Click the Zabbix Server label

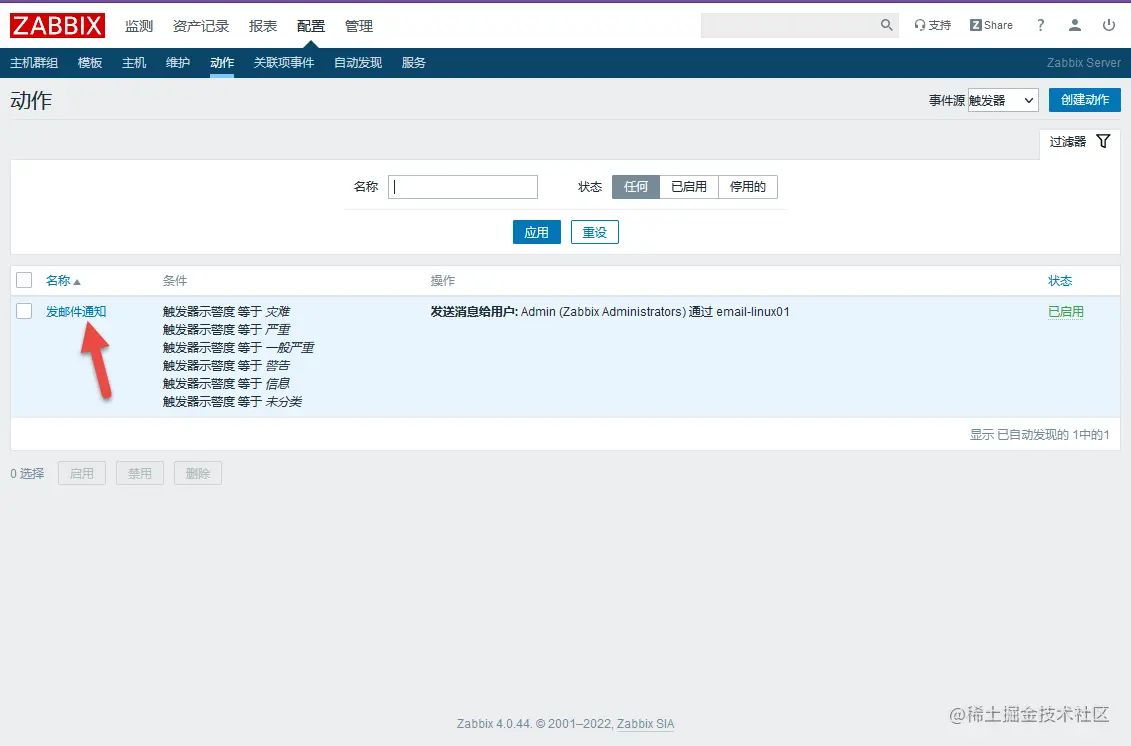tap(1083, 63)
